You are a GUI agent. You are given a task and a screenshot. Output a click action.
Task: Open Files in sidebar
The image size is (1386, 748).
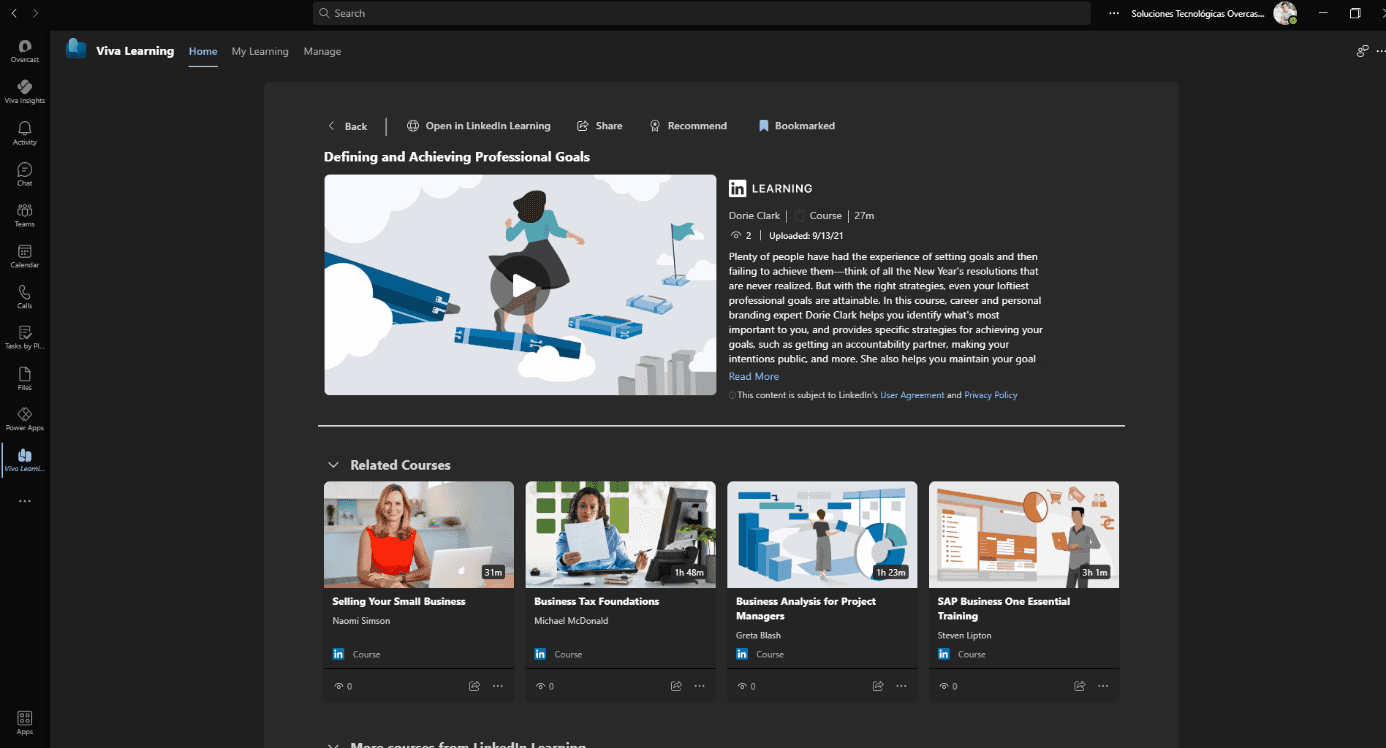point(25,378)
